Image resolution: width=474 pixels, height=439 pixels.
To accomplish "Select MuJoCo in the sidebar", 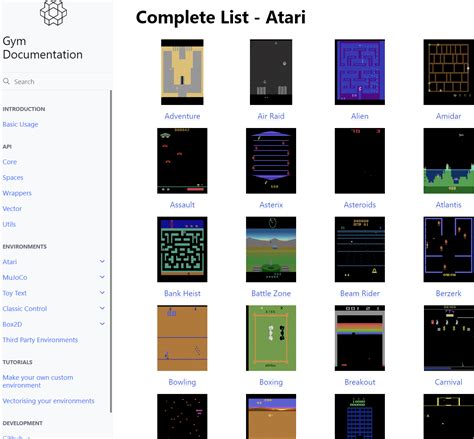I will (x=15, y=277).
